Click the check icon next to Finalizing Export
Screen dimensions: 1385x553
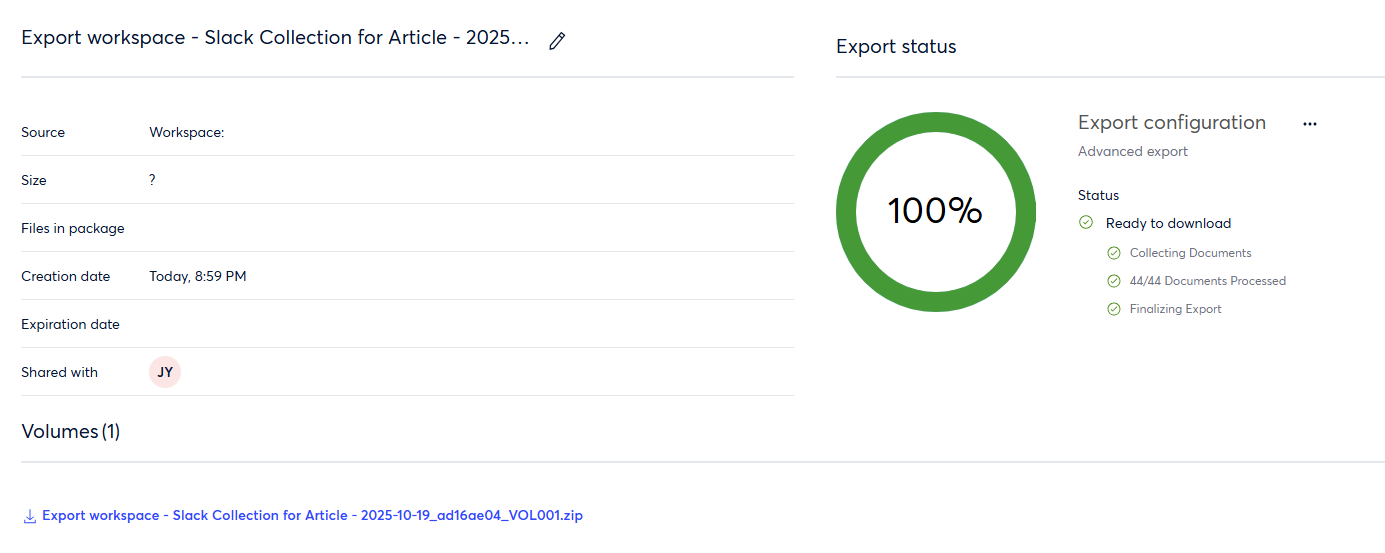tap(1114, 309)
